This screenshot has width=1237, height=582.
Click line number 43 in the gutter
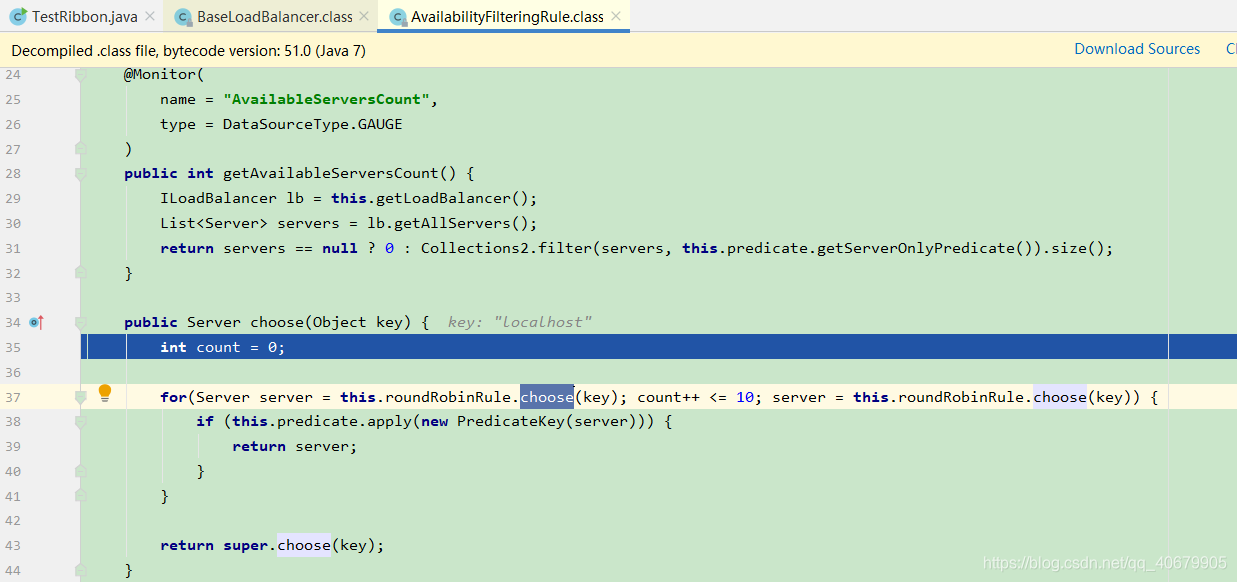(12, 545)
